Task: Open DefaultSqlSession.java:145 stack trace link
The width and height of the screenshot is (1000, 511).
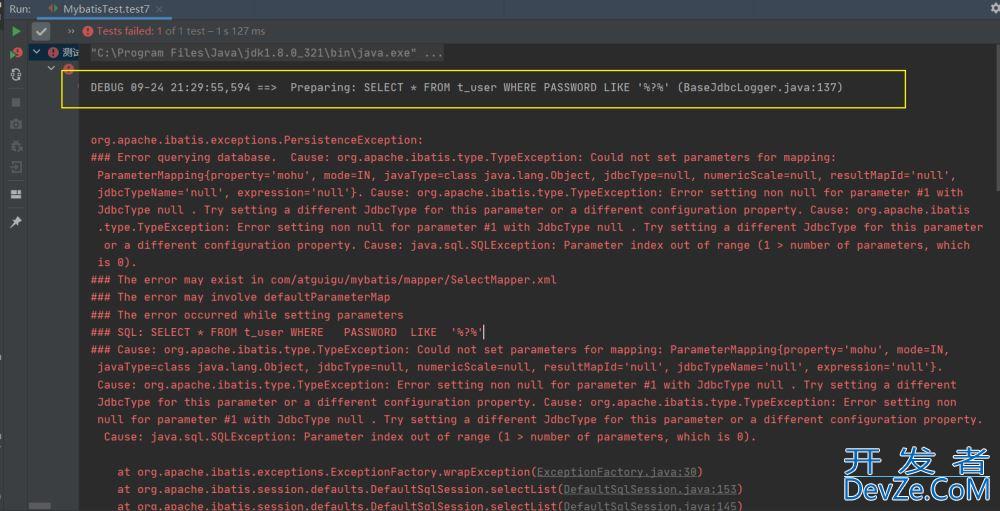Action: [x=650, y=506]
